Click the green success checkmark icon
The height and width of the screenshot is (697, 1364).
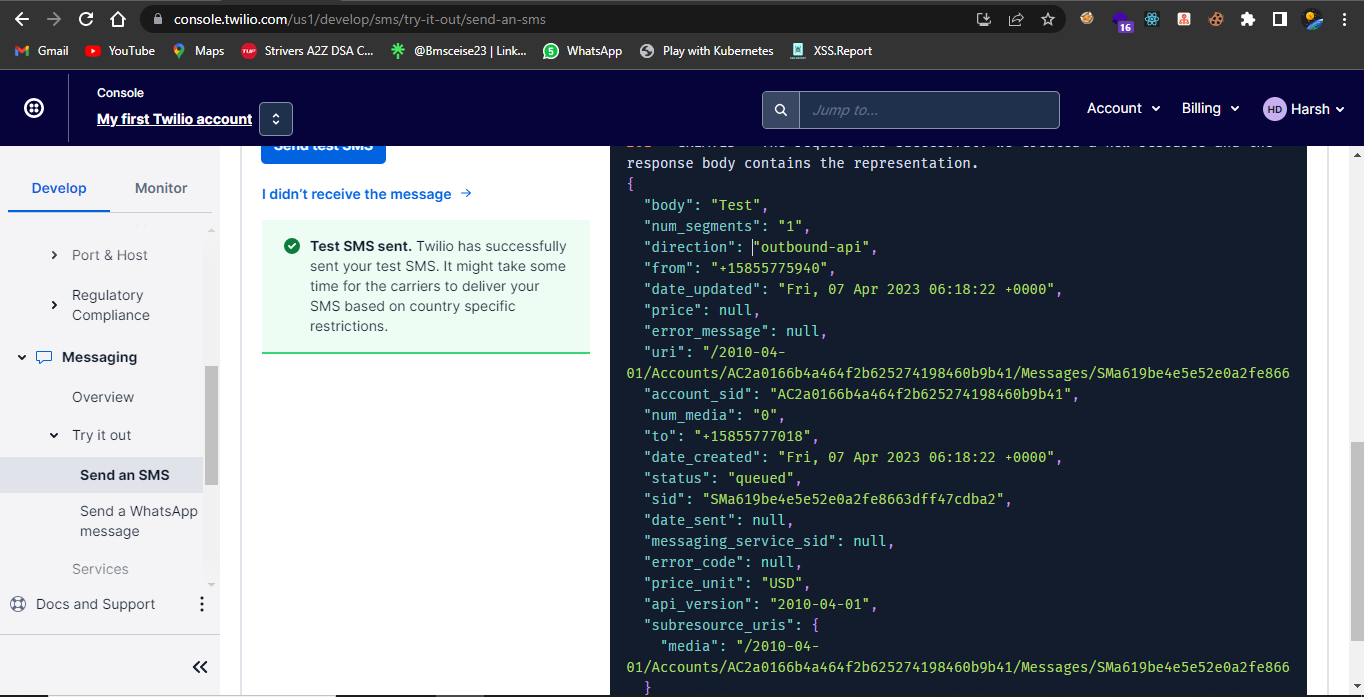tap(292, 246)
